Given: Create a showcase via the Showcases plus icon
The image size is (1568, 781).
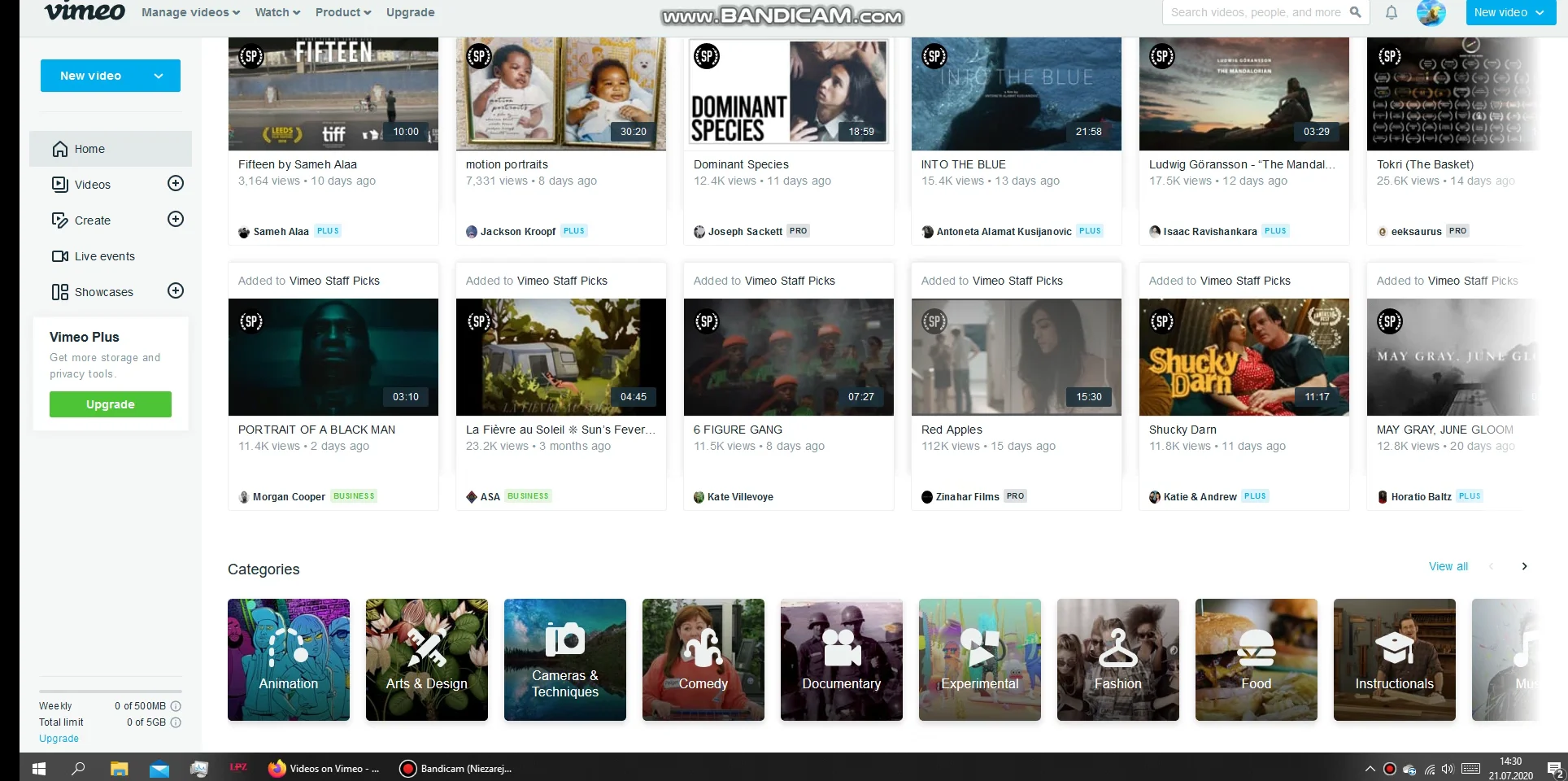Looking at the screenshot, I should tap(176, 290).
